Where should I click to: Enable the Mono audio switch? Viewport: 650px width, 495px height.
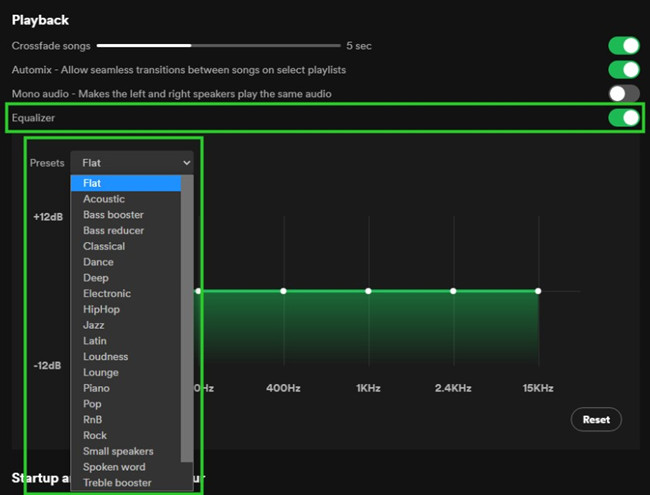[x=624, y=94]
